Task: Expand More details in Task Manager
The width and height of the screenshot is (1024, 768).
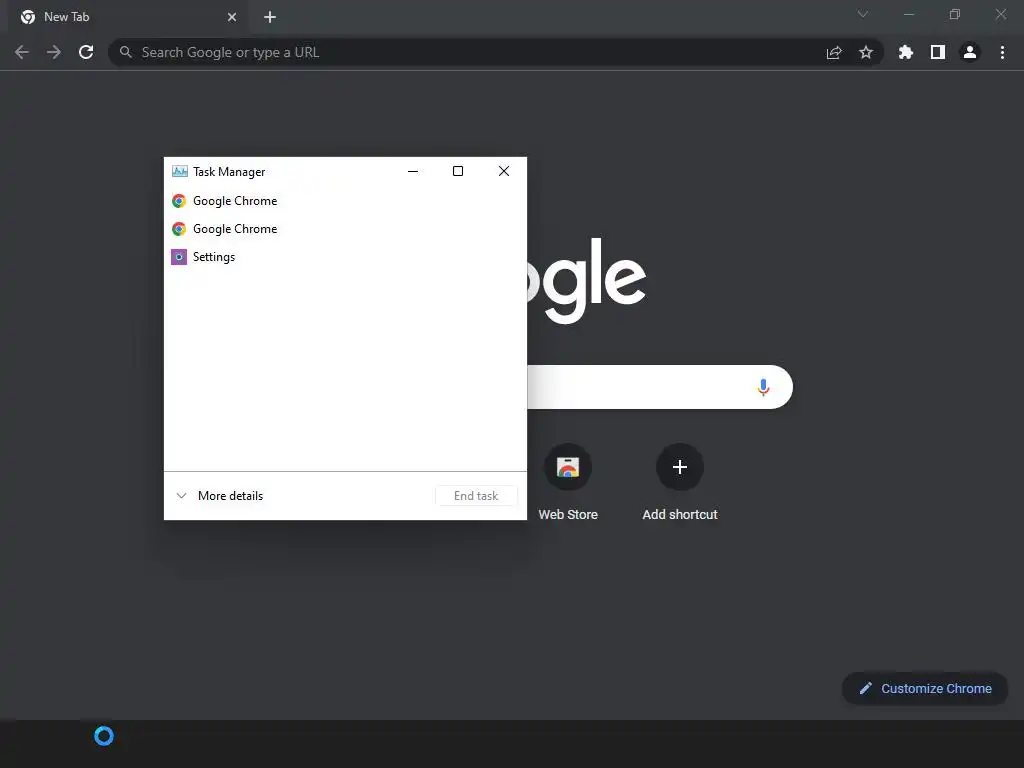Action: [x=219, y=496]
